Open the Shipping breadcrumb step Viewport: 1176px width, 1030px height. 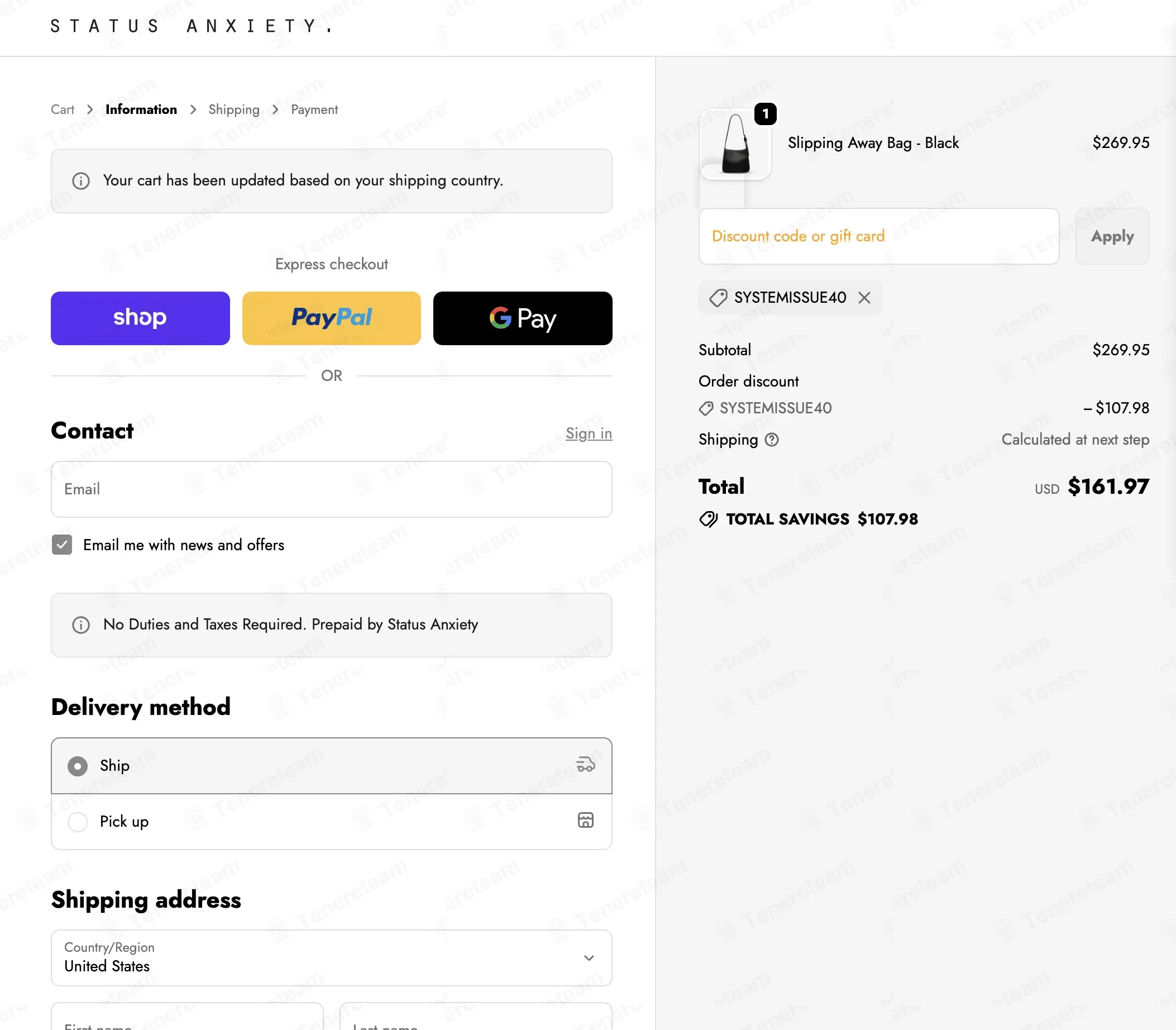coord(234,109)
